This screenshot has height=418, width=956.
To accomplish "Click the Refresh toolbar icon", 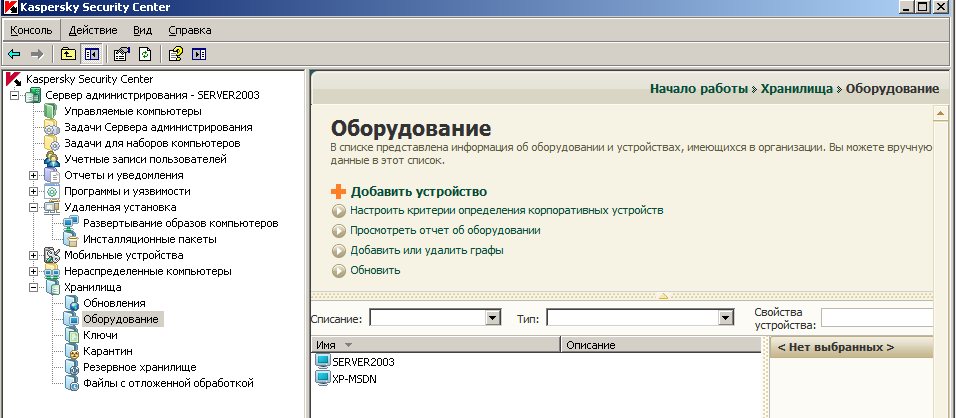I will (144, 54).
